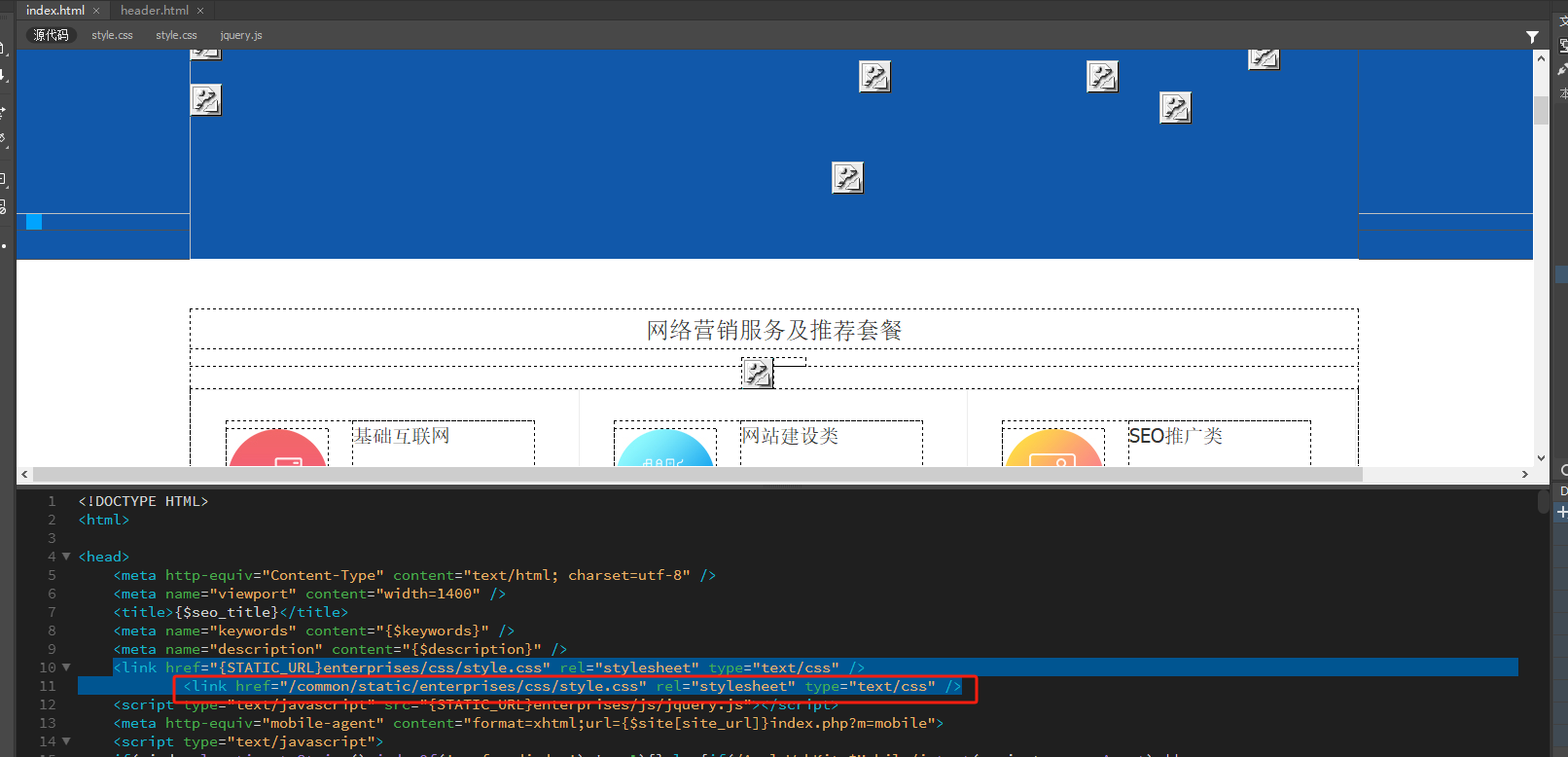Click the script type=text/javascript line 14
1568x757 pixels.
[x=248, y=741]
